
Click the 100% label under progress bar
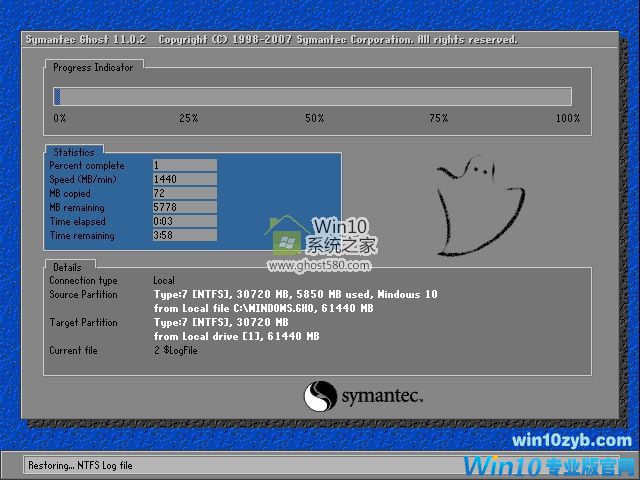tap(567, 118)
